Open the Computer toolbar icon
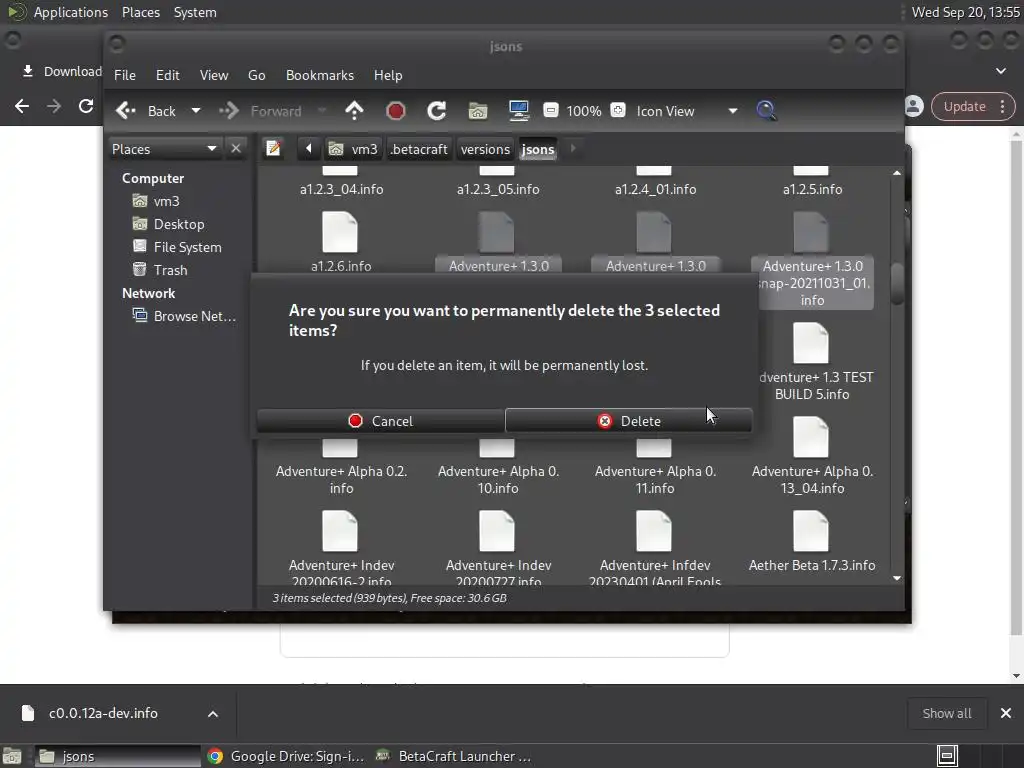 point(519,110)
